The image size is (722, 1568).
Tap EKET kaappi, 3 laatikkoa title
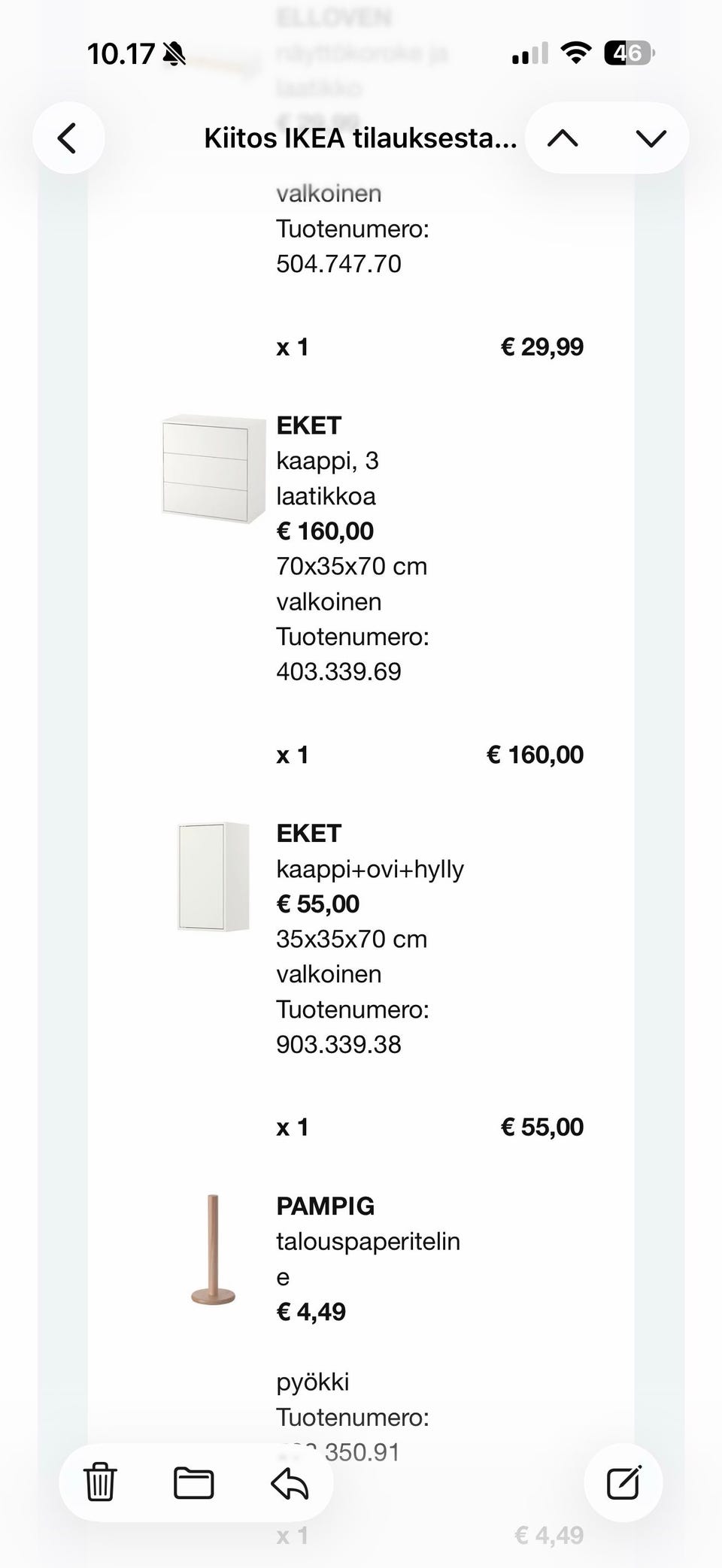coord(308,426)
